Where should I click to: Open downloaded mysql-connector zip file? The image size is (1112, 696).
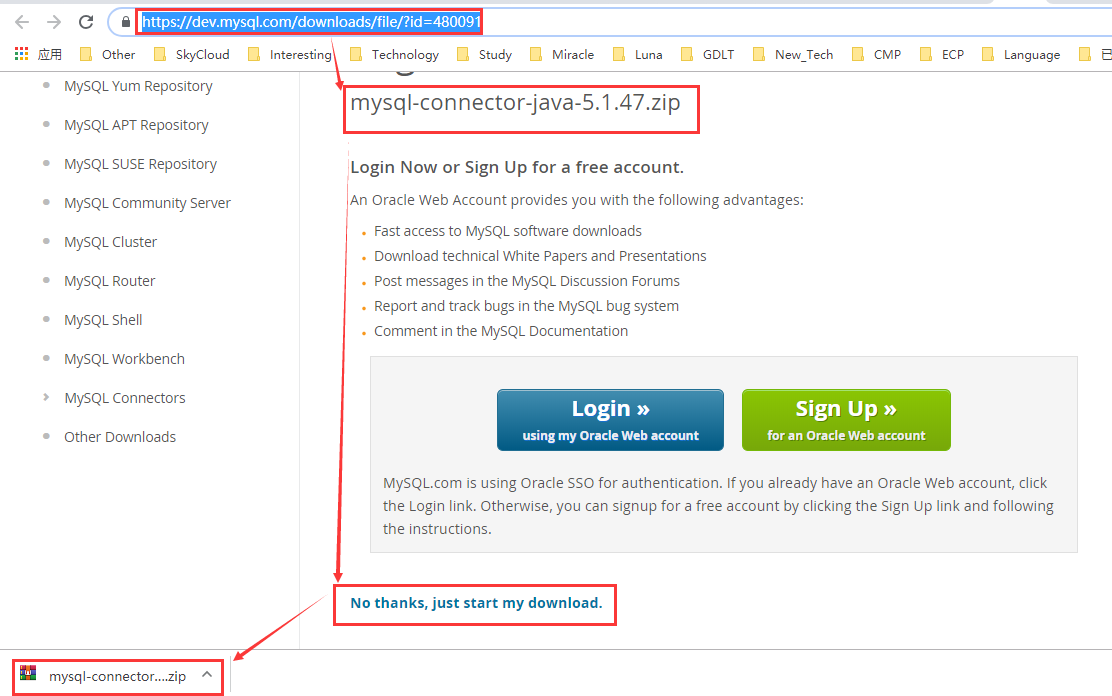117,676
